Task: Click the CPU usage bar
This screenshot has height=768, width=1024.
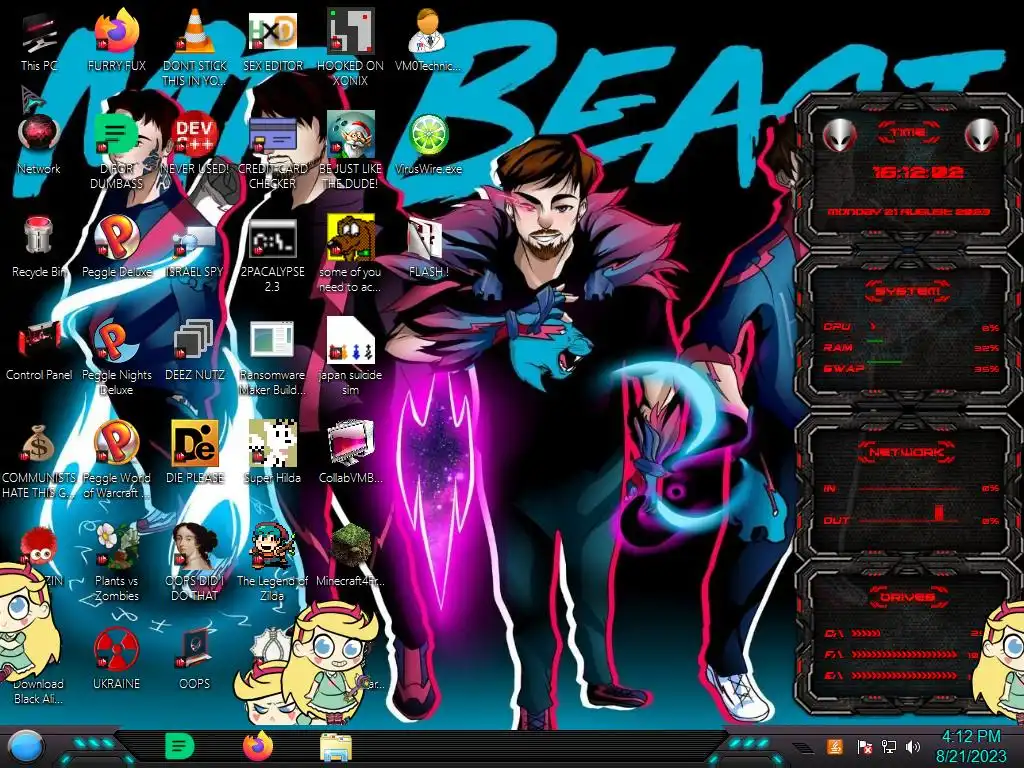Action: [x=911, y=327]
